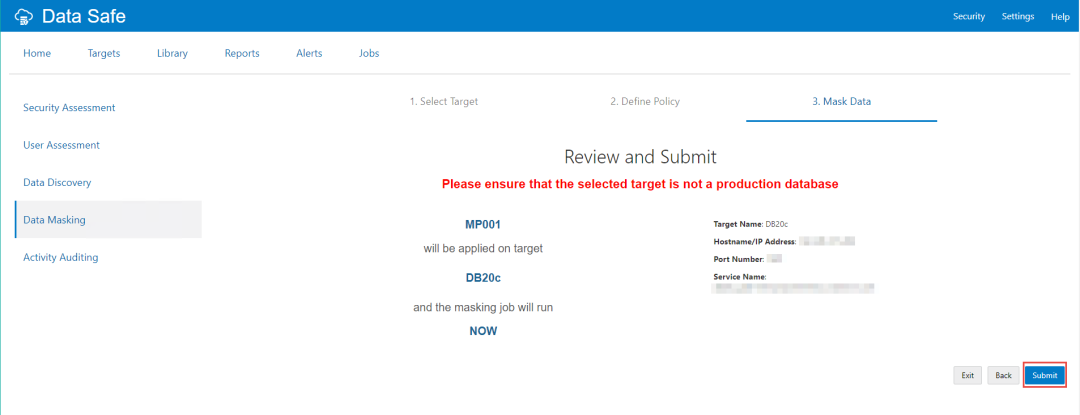Click 'and the masking job will run' text
1080x415 pixels.
483,308
